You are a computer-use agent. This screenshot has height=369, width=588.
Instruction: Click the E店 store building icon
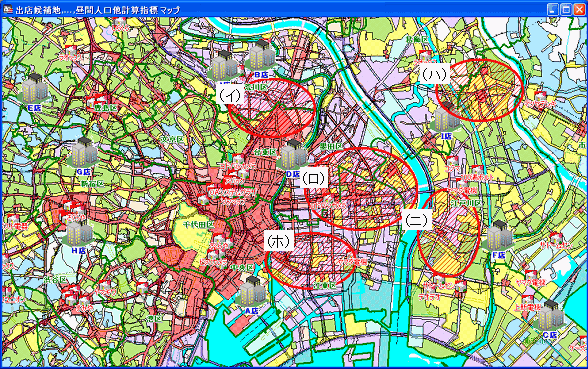[x=34, y=88]
